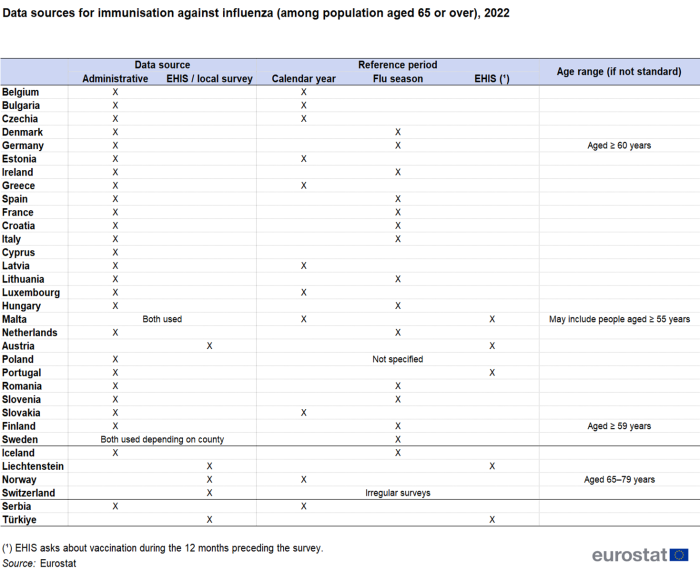
Task: Select the Portugal row label
Action: click(x=21, y=373)
